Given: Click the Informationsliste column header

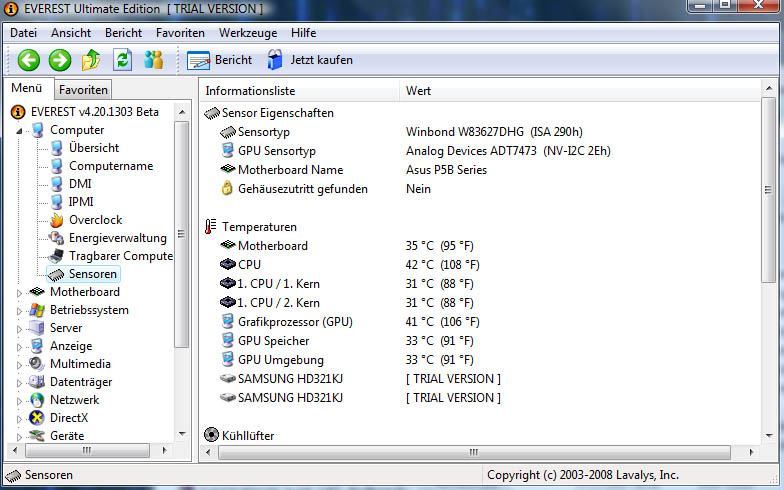Looking at the screenshot, I should click(300, 91).
